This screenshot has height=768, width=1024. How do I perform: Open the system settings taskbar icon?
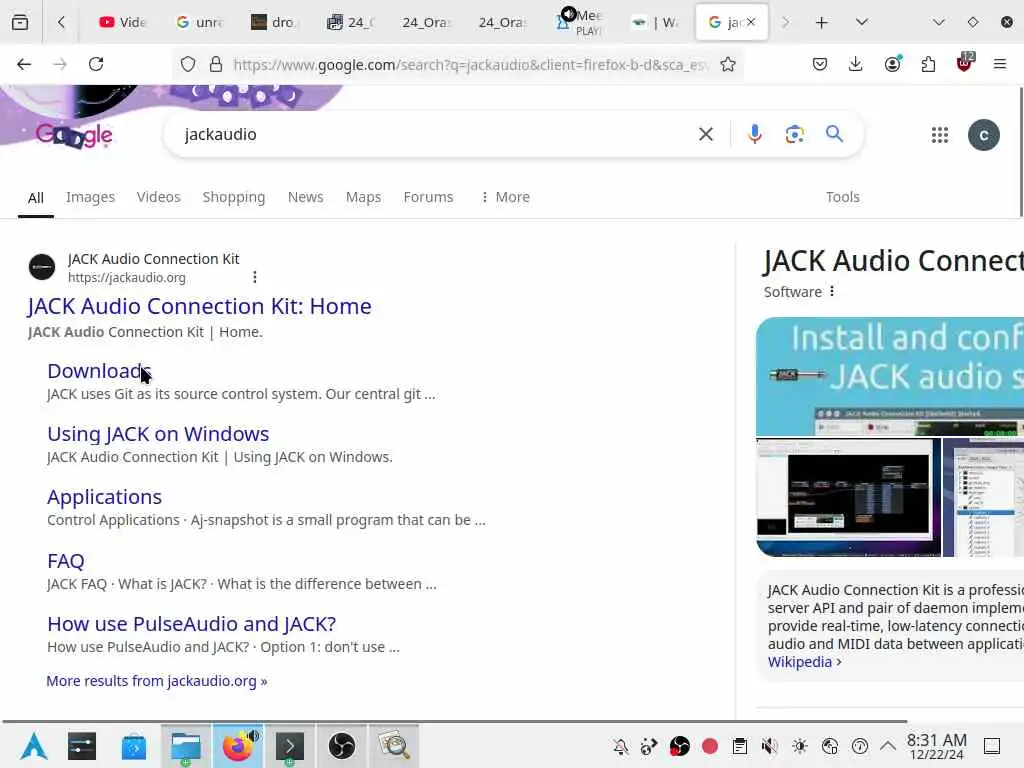pyautogui.click(x=82, y=746)
